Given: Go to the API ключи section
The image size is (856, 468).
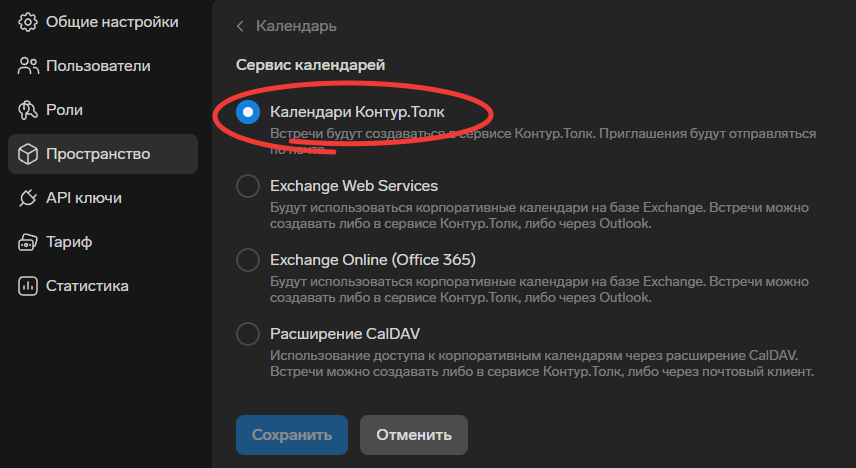Looking at the screenshot, I should point(84,198).
